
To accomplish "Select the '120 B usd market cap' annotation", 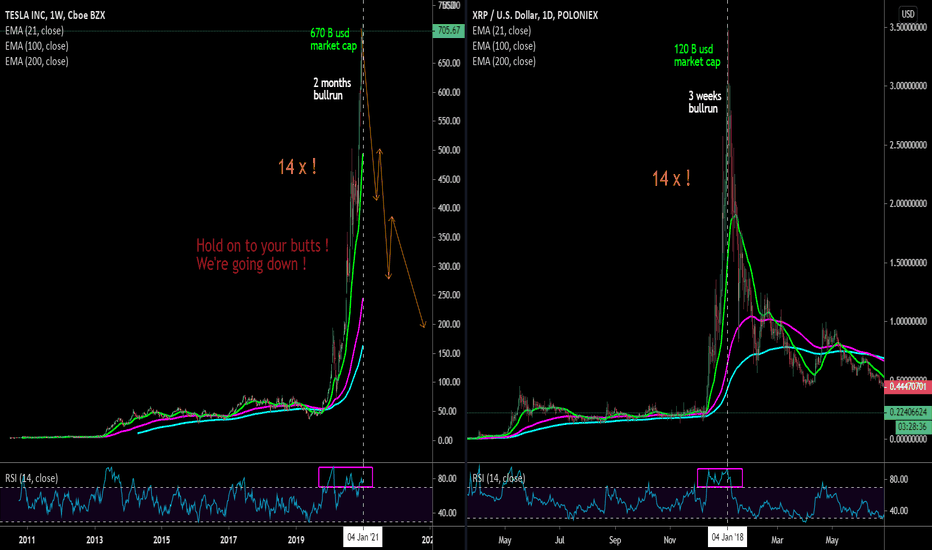I will pos(697,56).
